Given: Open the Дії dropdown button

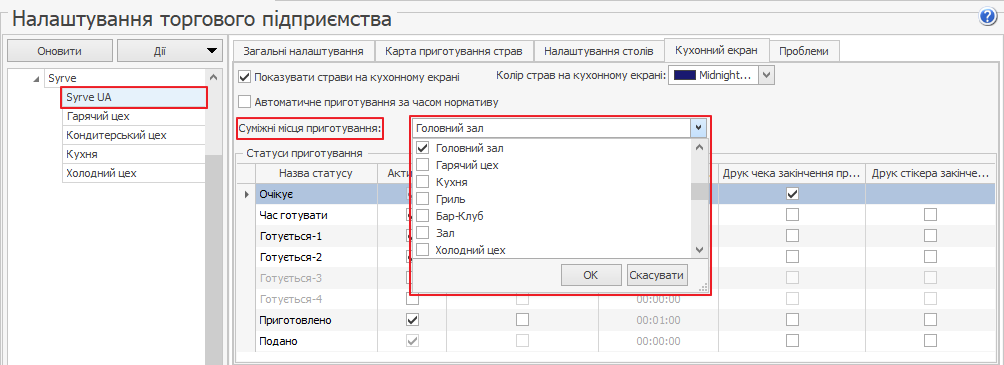Looking at the screenshot, I should click(169, 51).
